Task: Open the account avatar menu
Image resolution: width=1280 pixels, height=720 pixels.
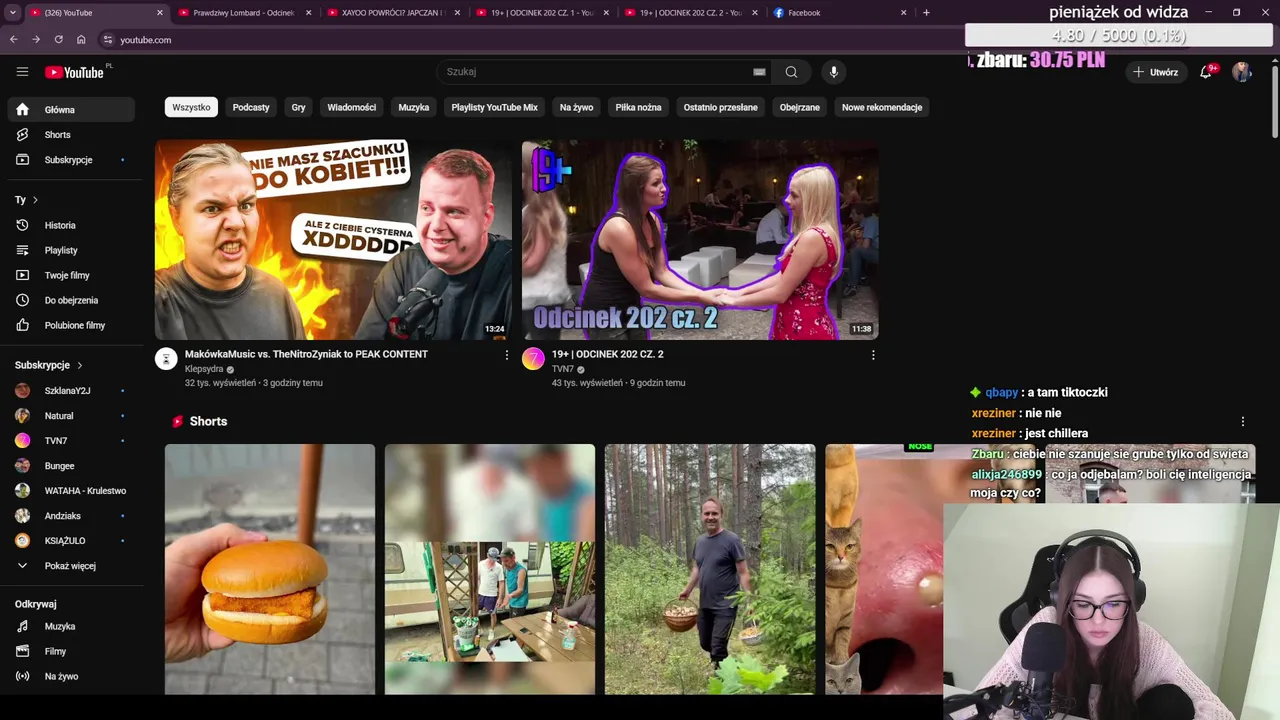Action: tap(1242, 72)
